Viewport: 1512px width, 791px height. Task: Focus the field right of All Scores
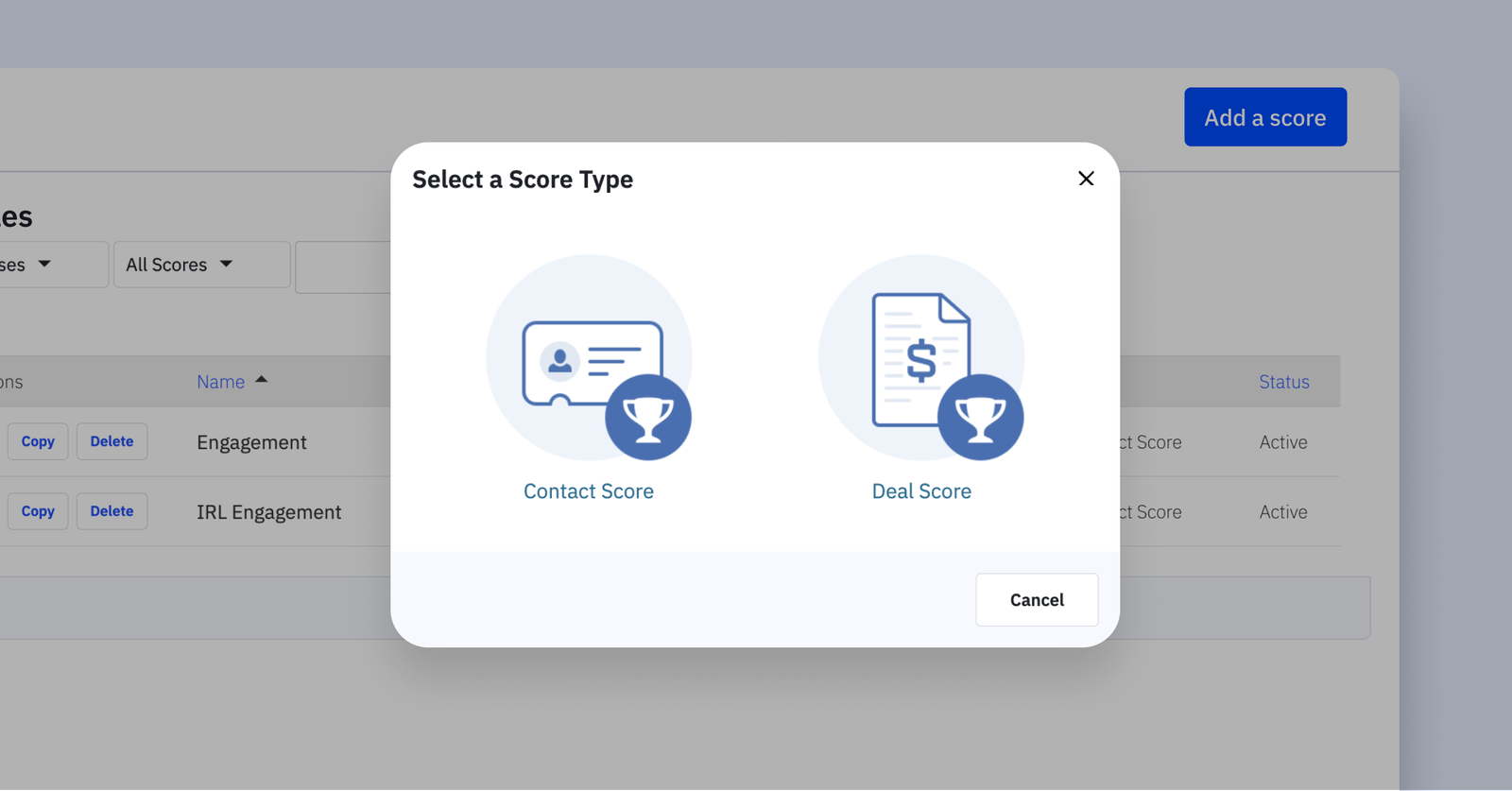(x=345, y=267)
